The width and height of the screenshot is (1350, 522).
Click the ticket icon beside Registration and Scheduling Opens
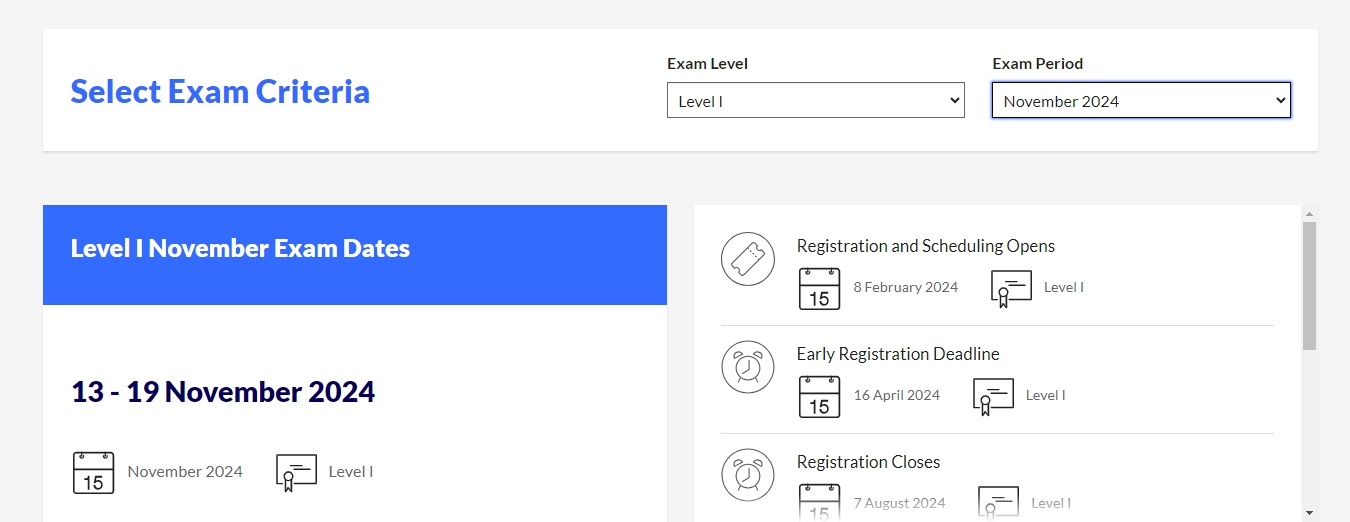[748, 259]
